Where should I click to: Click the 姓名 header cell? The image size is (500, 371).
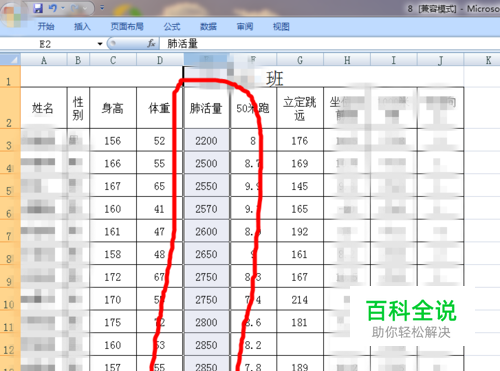tap(44, 108)
